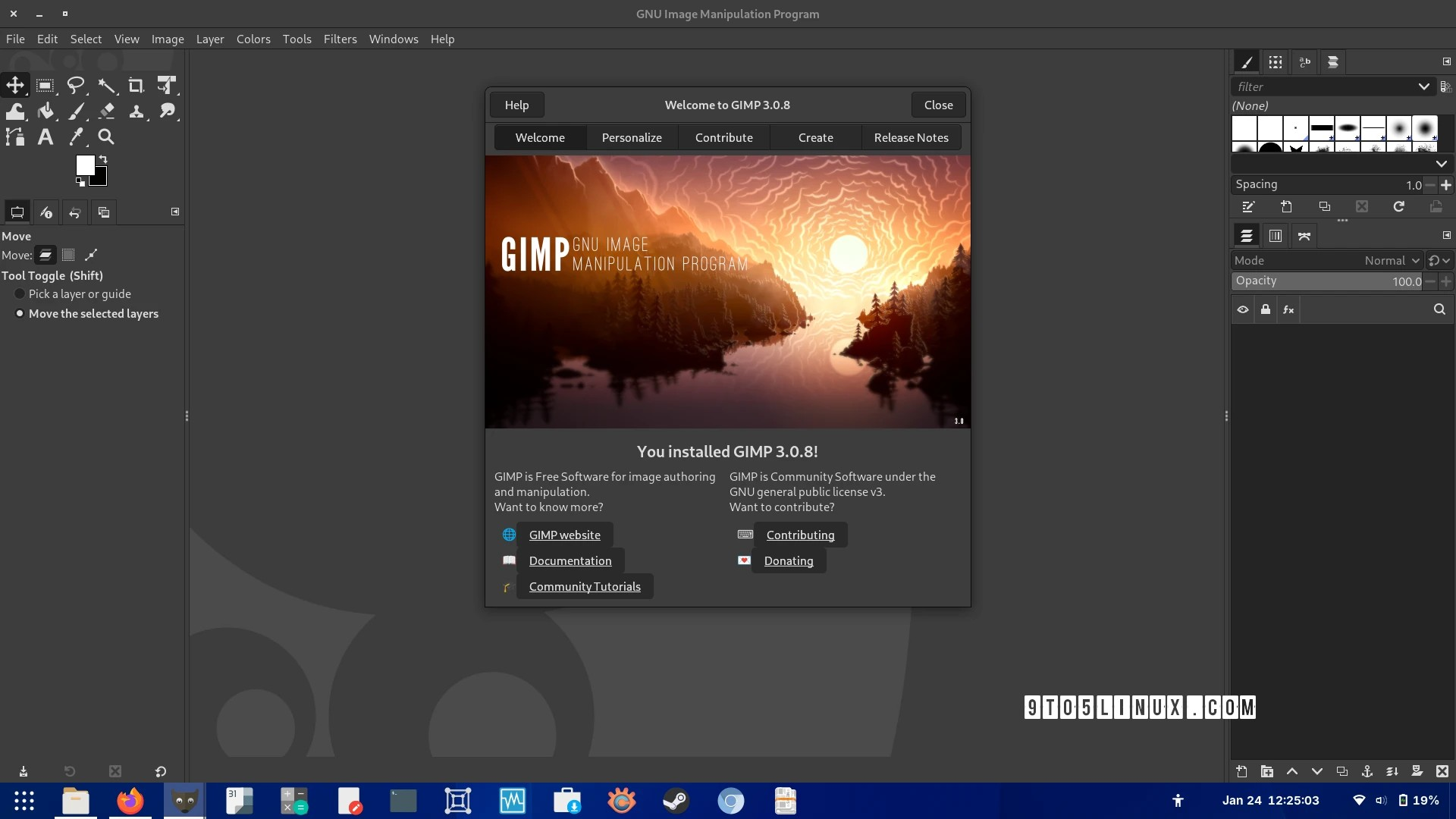Select the Paintbrush tool
This screenshot has height=819, width=1456.
pyautogui.click(x=77, y=111)
